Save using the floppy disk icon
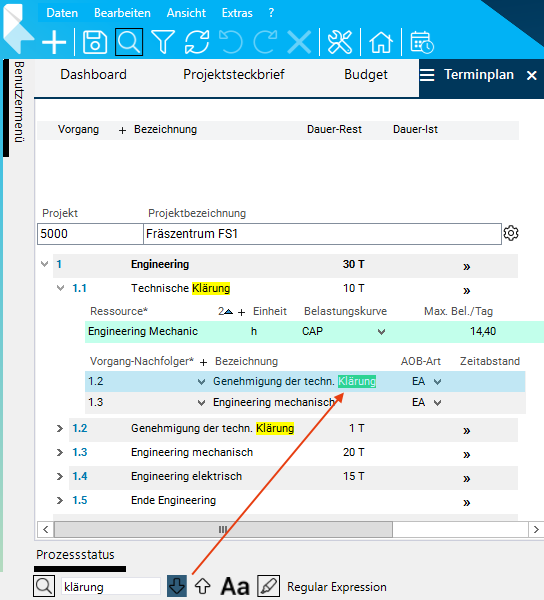 [x=95, y=42]
